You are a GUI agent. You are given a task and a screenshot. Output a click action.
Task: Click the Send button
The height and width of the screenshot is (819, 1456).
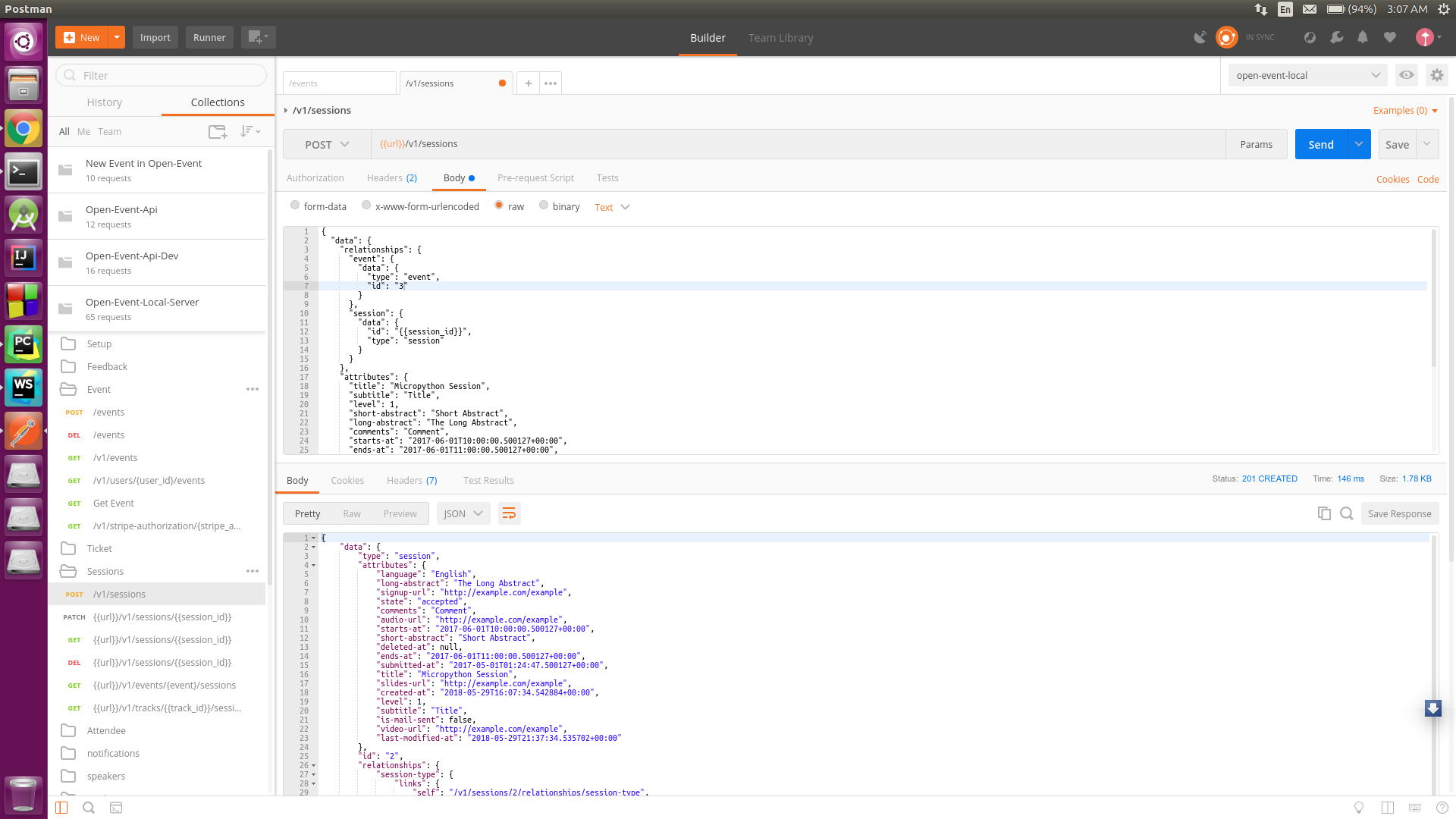tap(1321, 144)
